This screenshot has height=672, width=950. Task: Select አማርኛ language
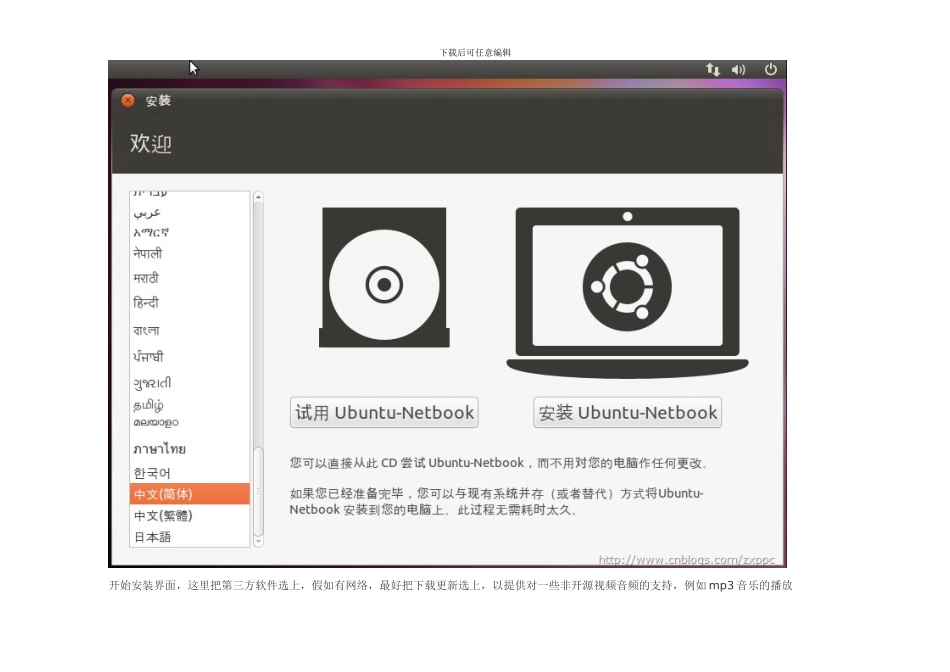[190, 232]
